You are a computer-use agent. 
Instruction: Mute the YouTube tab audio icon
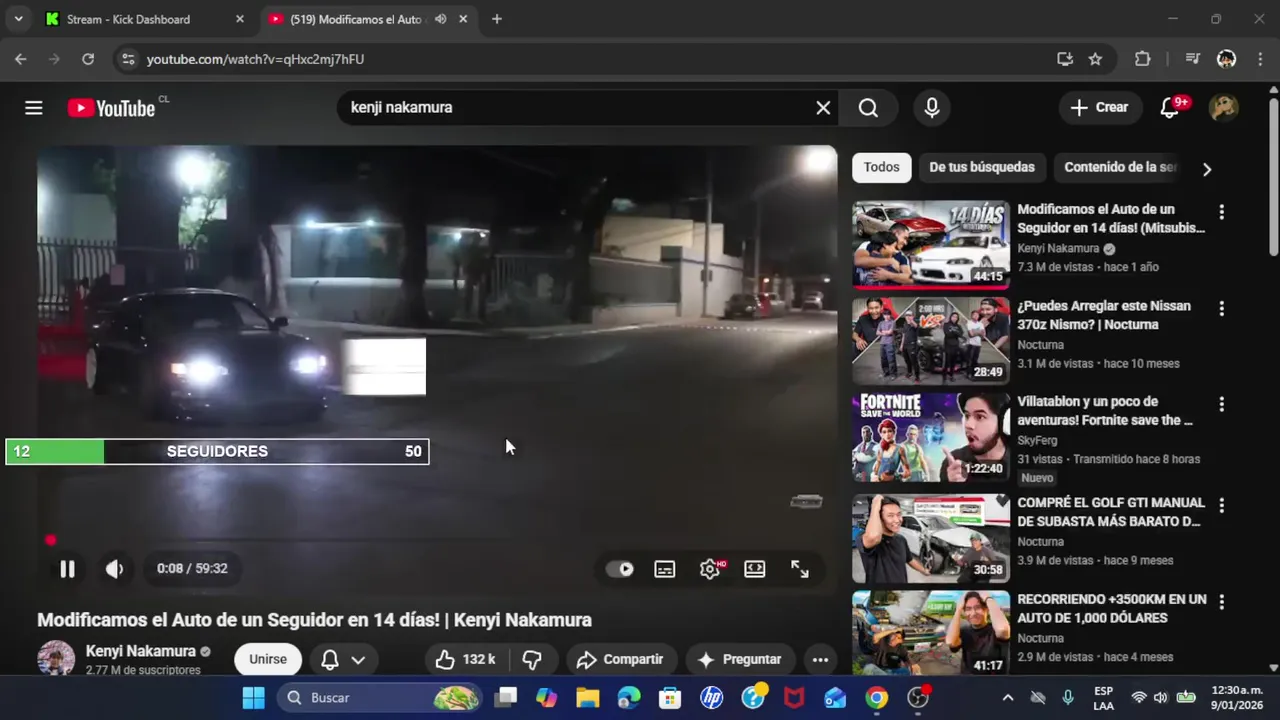(440, 19)
